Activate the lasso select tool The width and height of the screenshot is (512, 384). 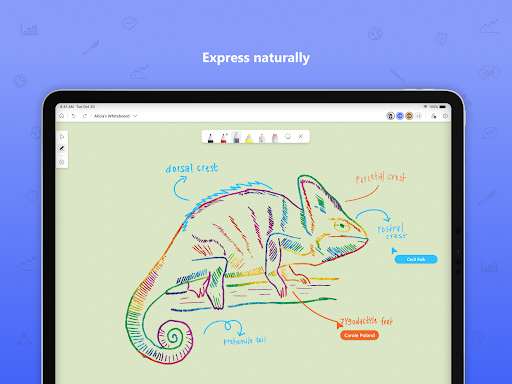click(288, 136)
